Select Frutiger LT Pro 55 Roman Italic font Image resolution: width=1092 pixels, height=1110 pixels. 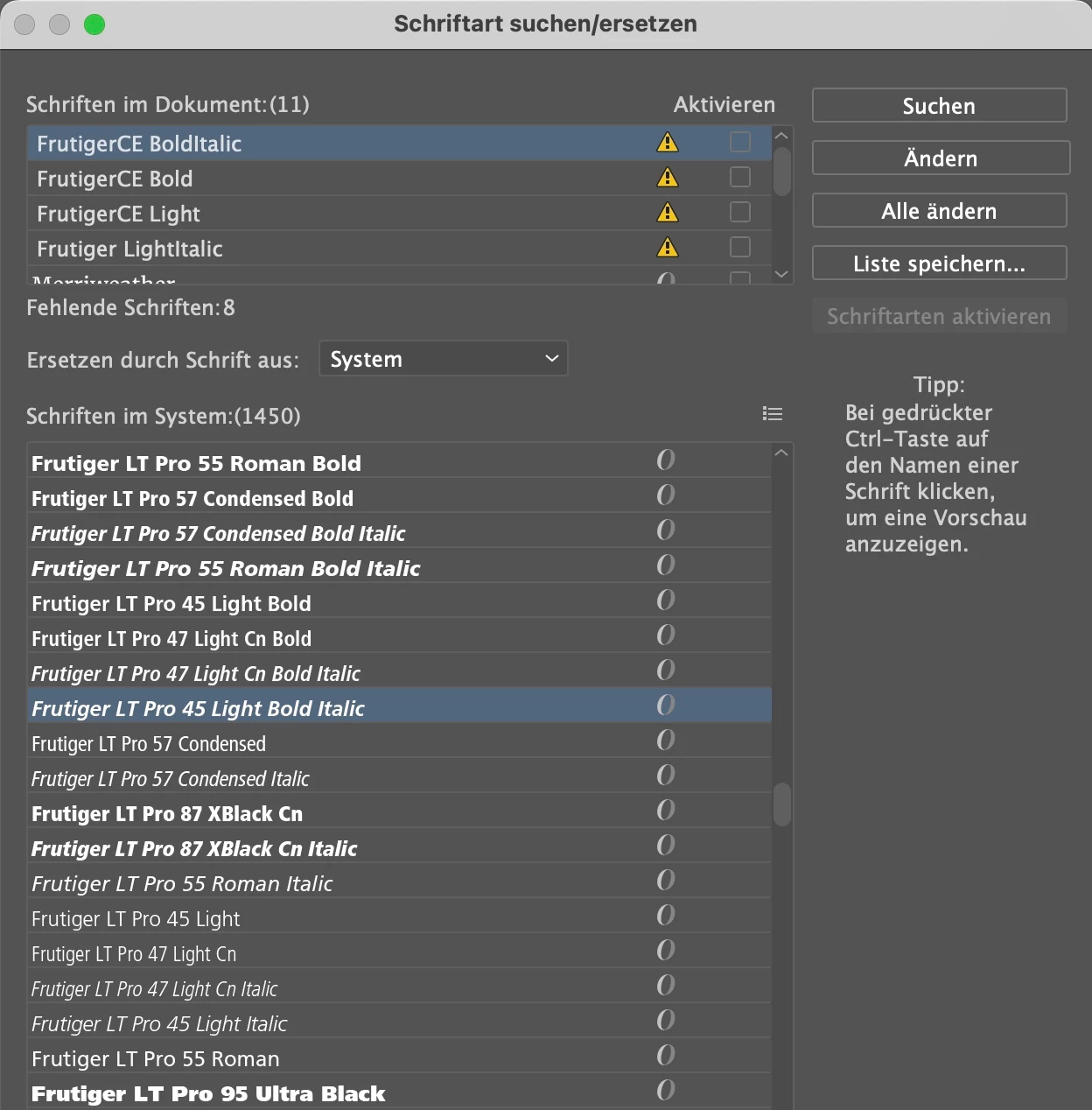click(399, 882)
